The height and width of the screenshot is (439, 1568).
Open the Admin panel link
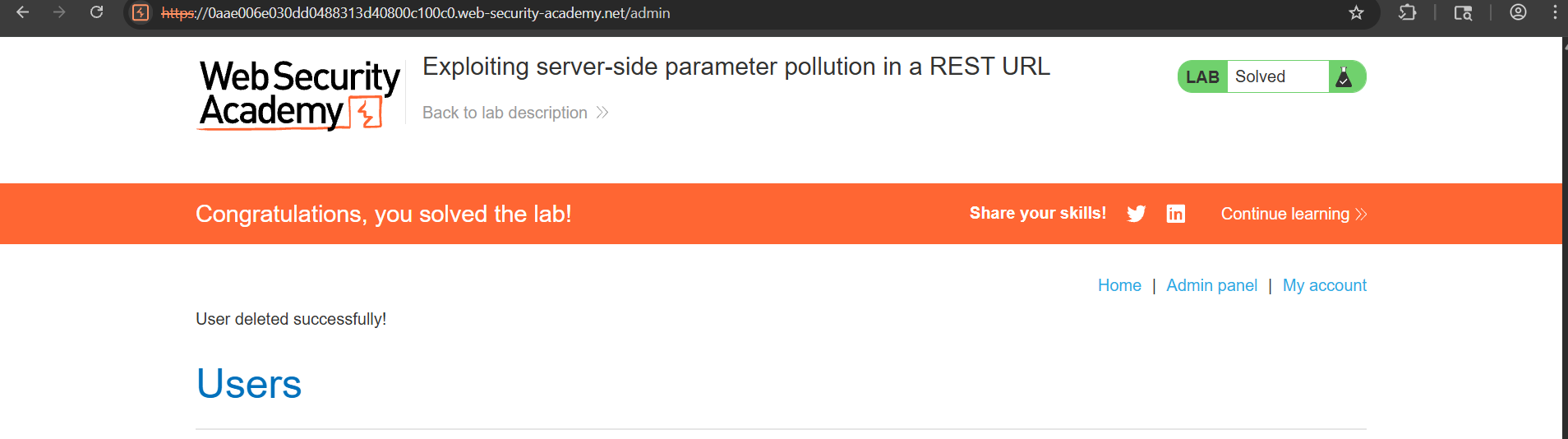click(1211, 285)
